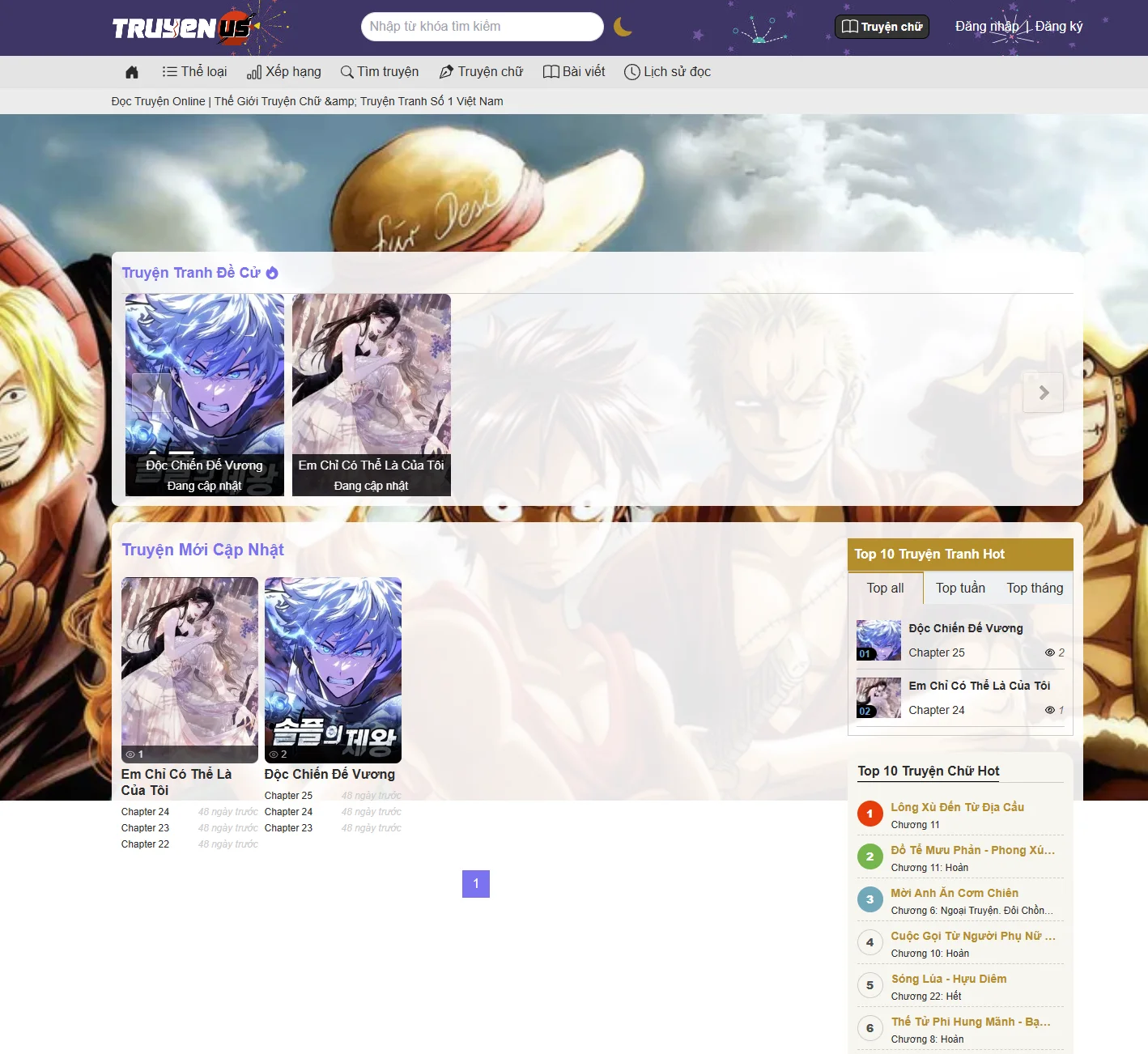Viewport: 1148px width, 1054px height.
Task: Go to pagination page 1
Action: tap(476, 884)
